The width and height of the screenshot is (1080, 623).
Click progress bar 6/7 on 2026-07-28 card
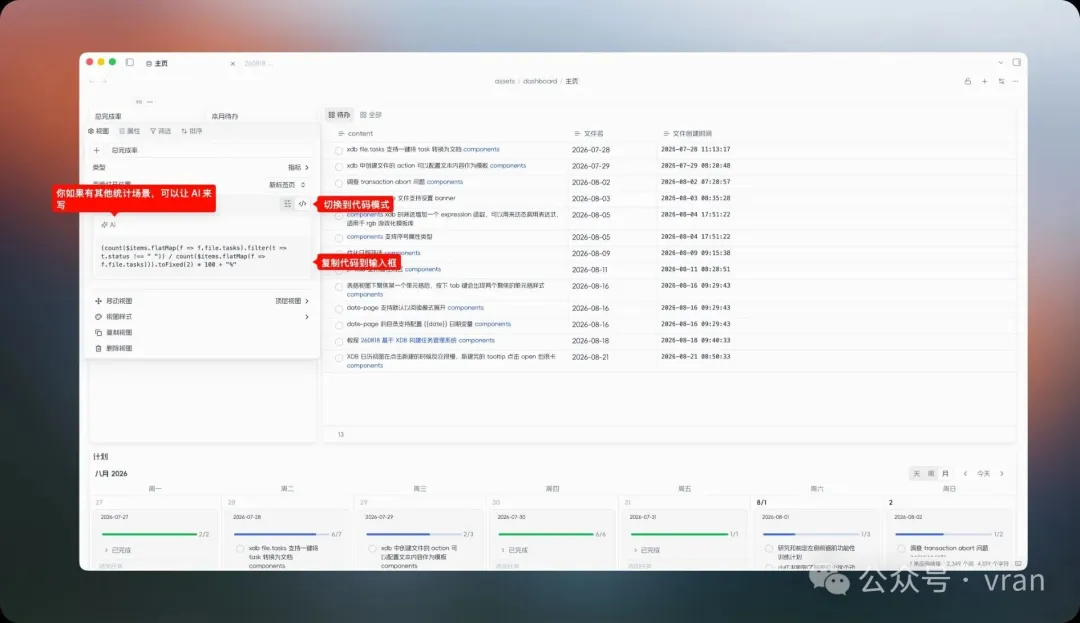282,534
